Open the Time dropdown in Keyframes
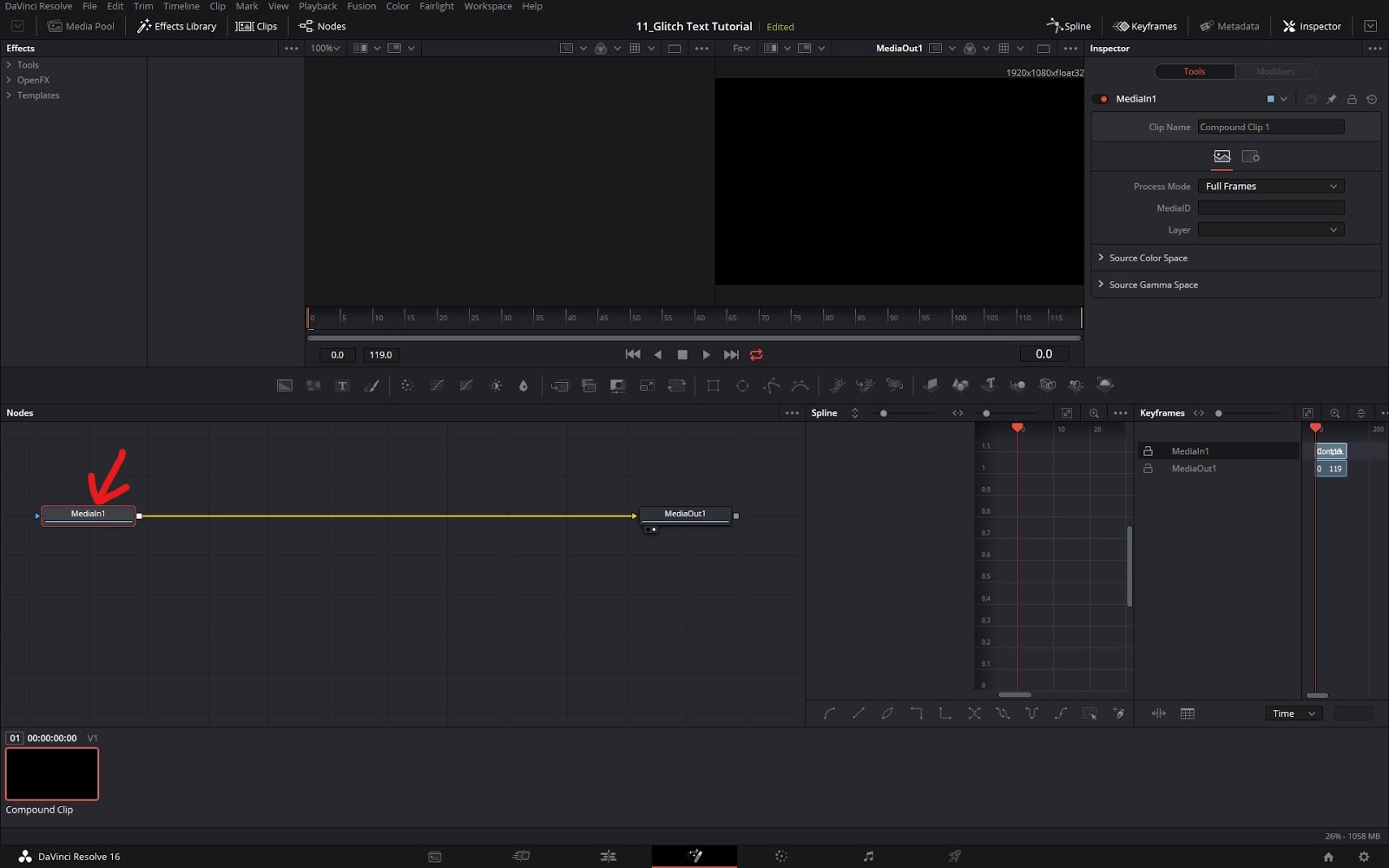 pyautogui.click(x=1294, y=713)
